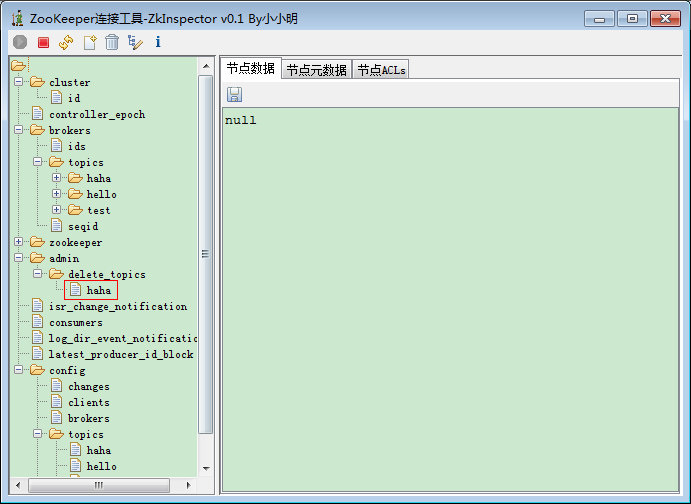Click the Delete Node trash icon
691x504 pixels.
pyautogui.click(x=112, y=42)
